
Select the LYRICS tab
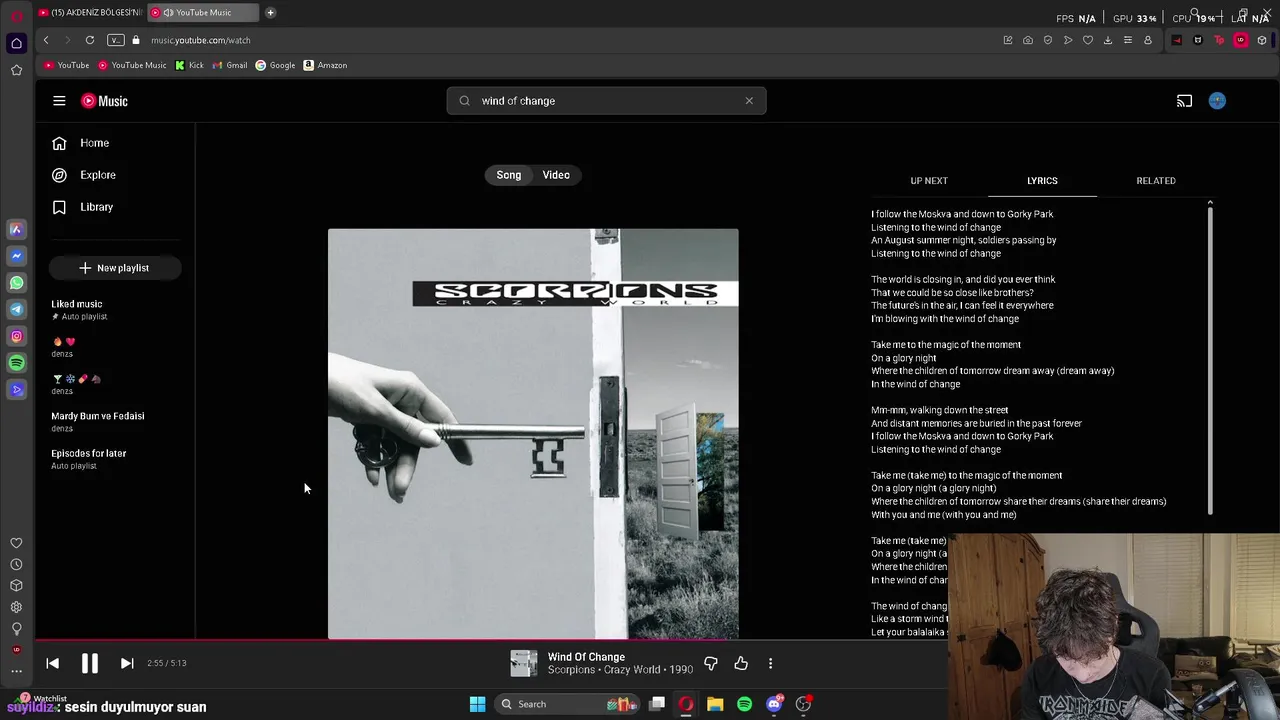pos(1042,181)
